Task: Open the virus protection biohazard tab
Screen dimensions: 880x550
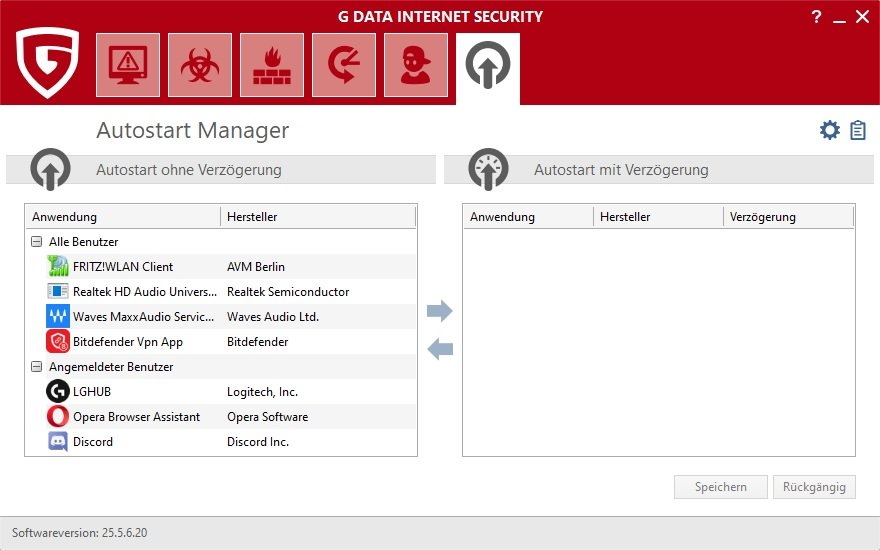Action: [200, 65]
